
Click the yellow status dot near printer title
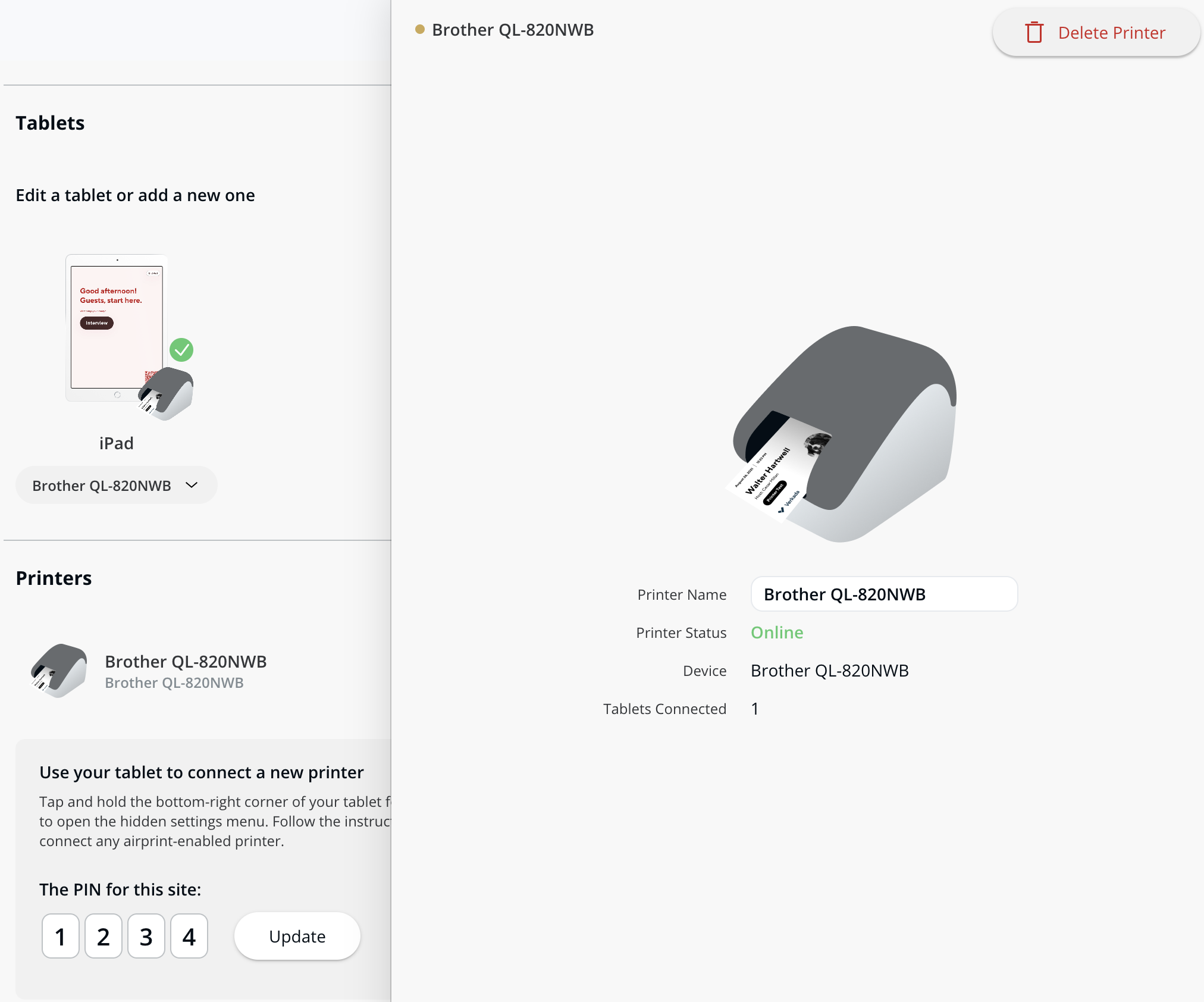[420, 29]
